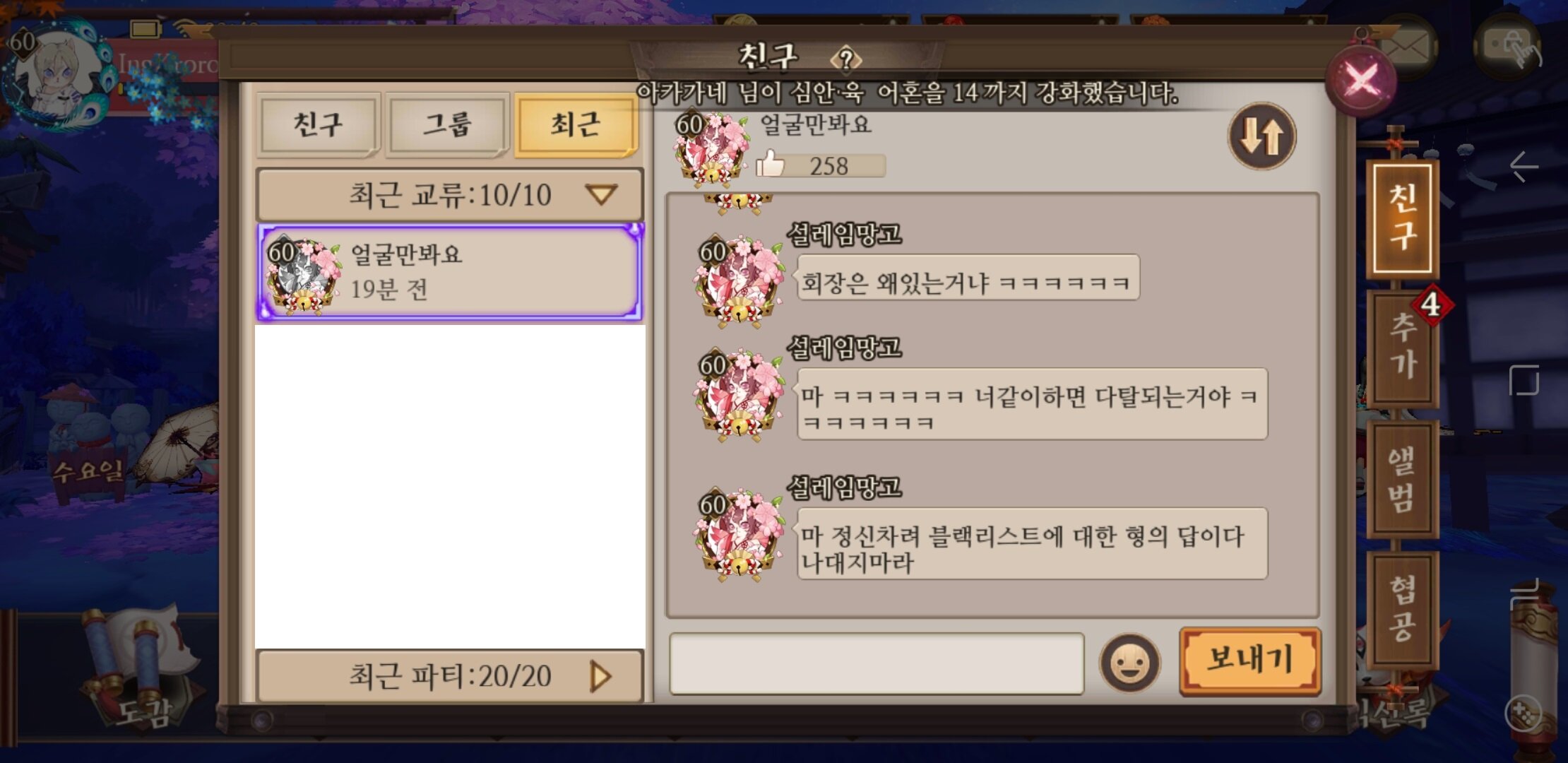Viewport: 1568px width, 763px height.
Task: Tap the thumbs-up like icon showing 258
Action: (x=770, y=164)
